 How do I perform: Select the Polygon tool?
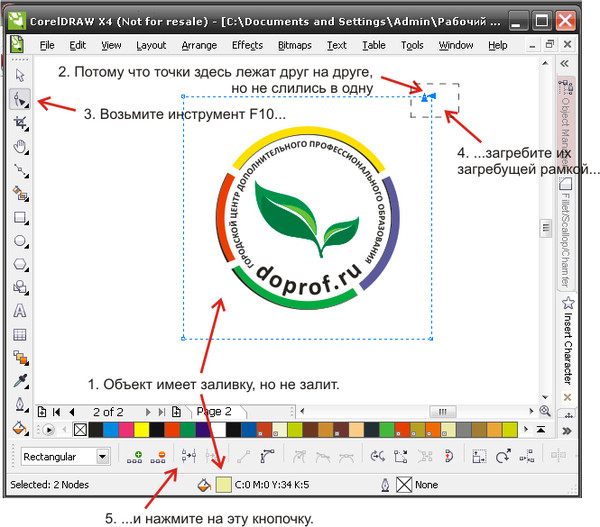click(x=20, y=264)
